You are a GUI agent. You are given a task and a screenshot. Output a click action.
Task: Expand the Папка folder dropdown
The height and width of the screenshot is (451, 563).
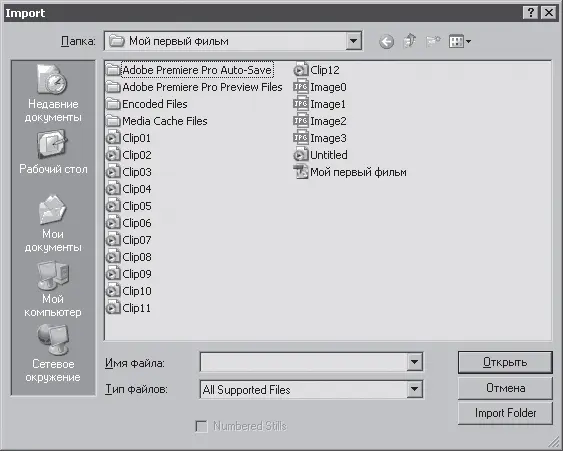click(353, 41)
